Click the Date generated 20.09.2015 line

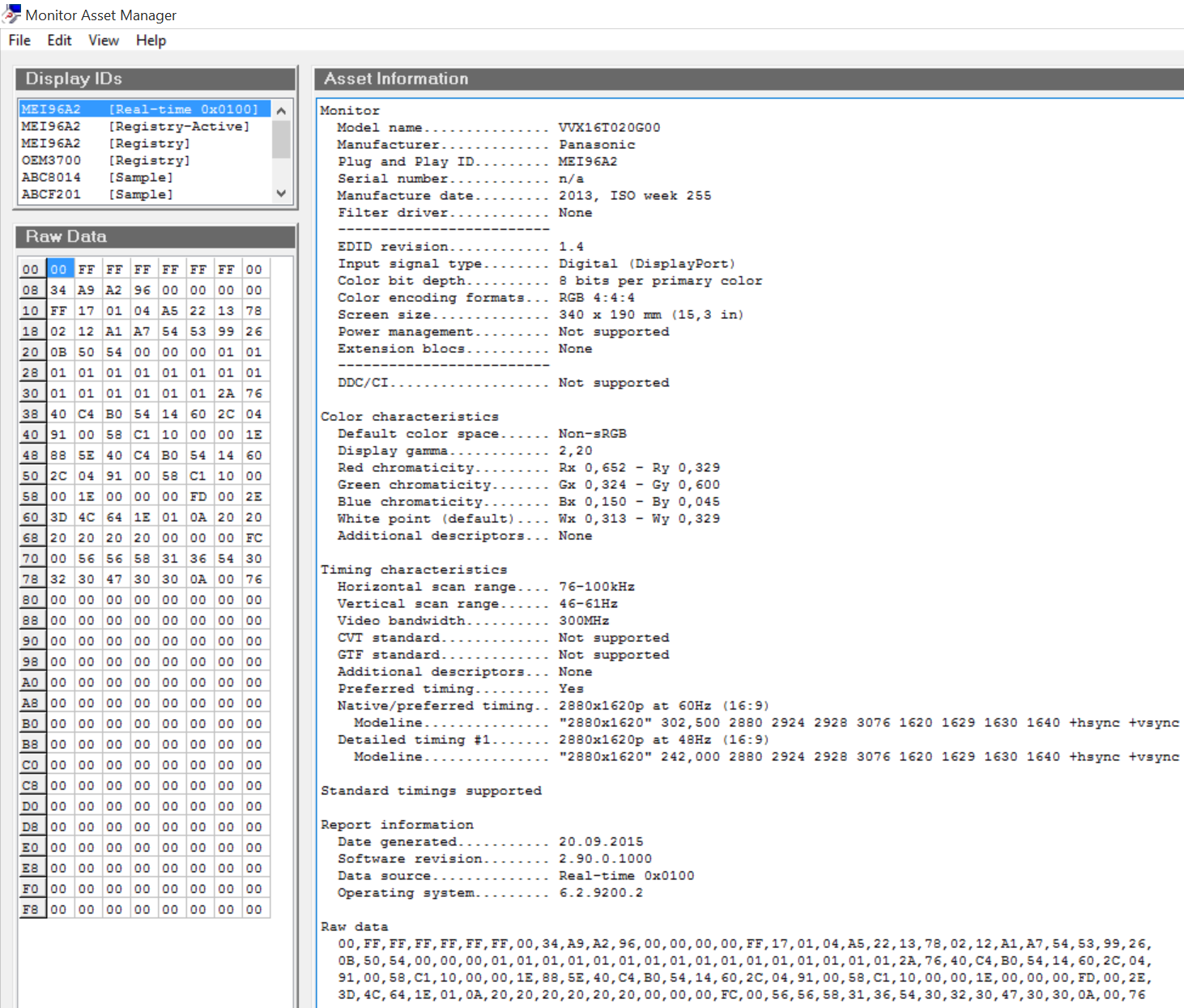coord(491,841)
